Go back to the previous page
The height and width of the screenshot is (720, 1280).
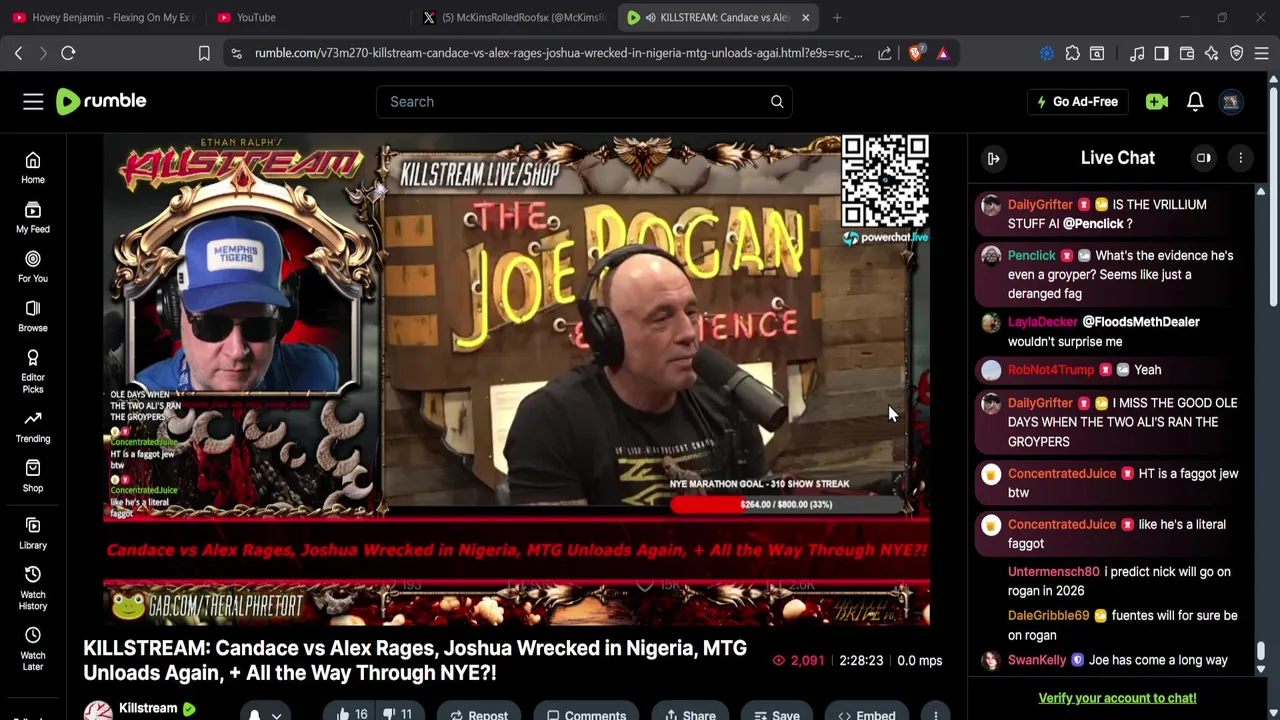point(18,53)
